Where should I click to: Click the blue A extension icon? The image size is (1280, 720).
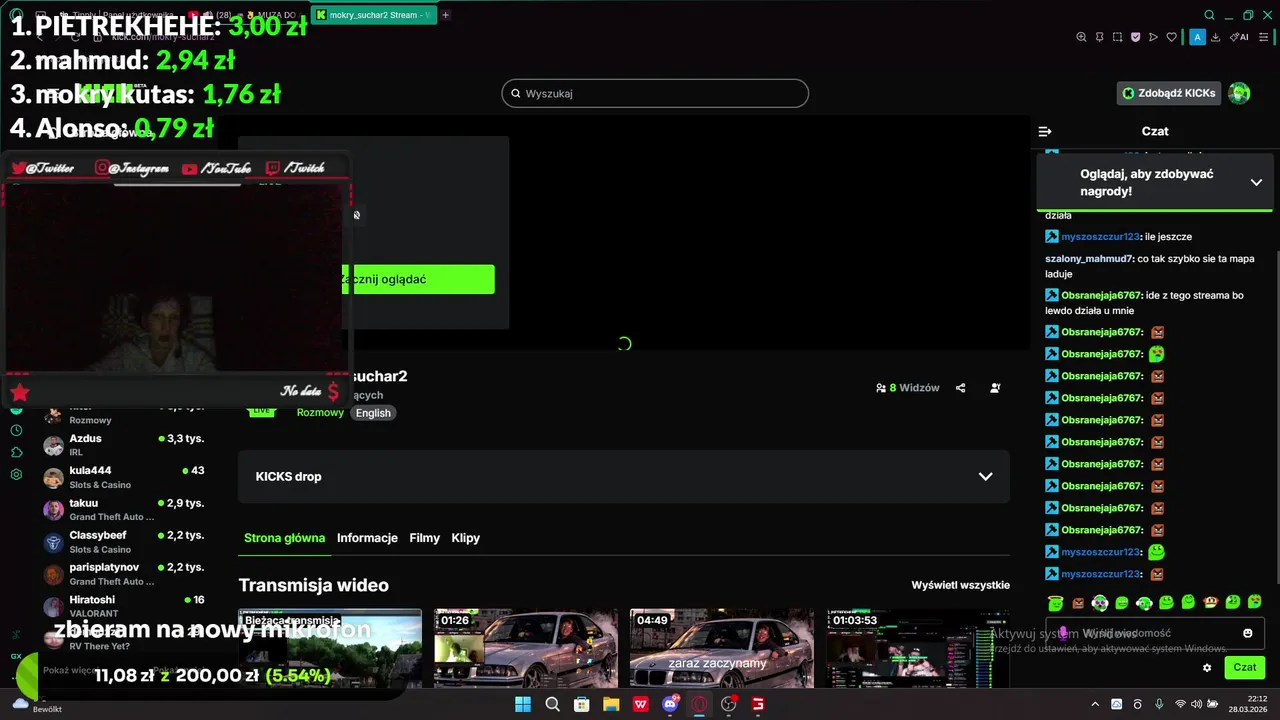tap(1197, 37)
